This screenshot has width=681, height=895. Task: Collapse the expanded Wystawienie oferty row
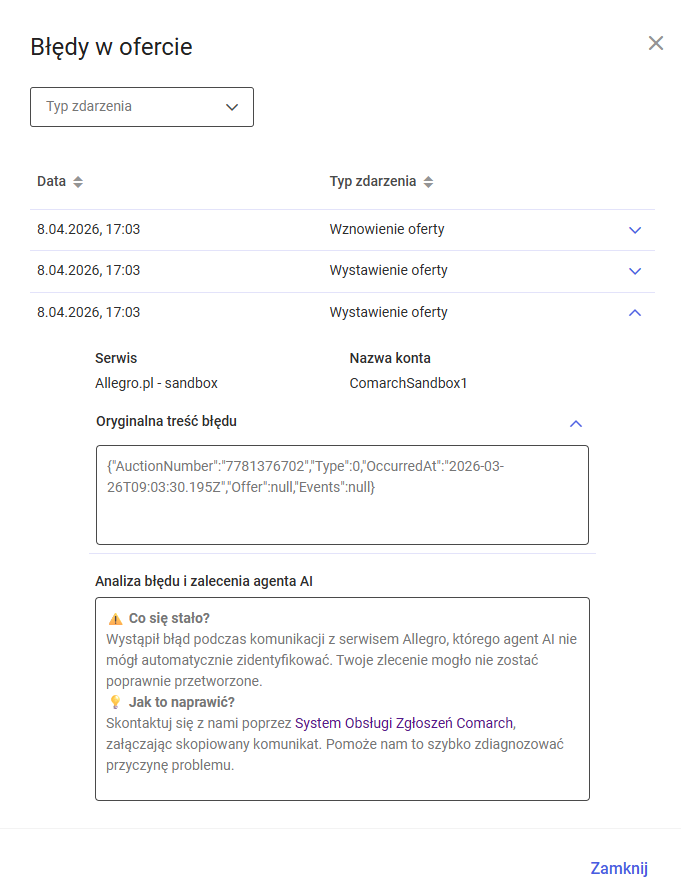tap(634, 313)
